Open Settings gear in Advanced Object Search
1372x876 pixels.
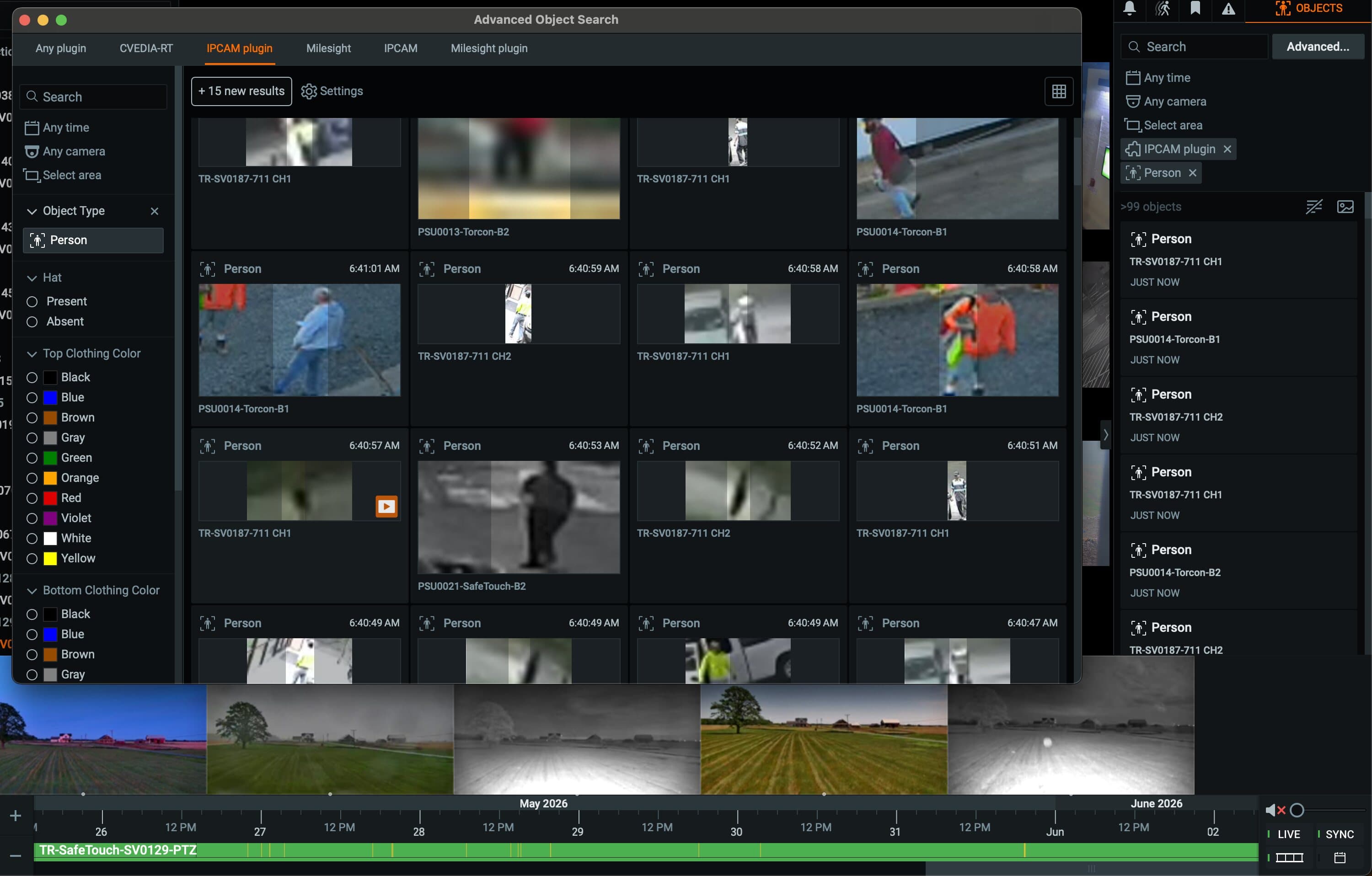(x=332, y=91)
